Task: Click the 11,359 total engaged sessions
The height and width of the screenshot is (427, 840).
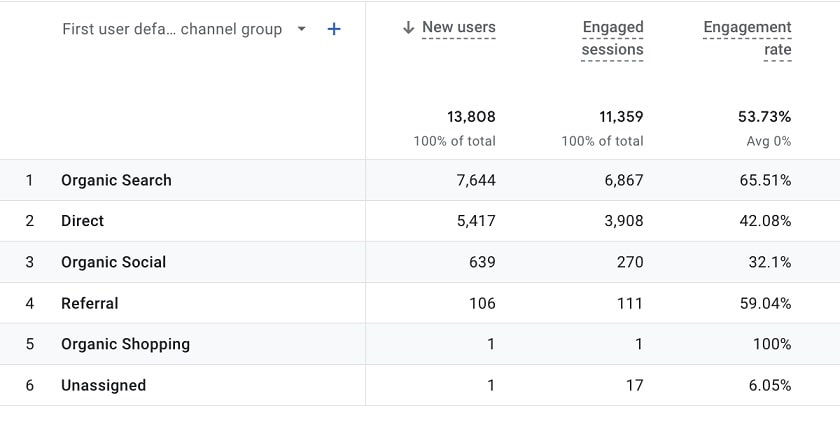Action: 621,117
